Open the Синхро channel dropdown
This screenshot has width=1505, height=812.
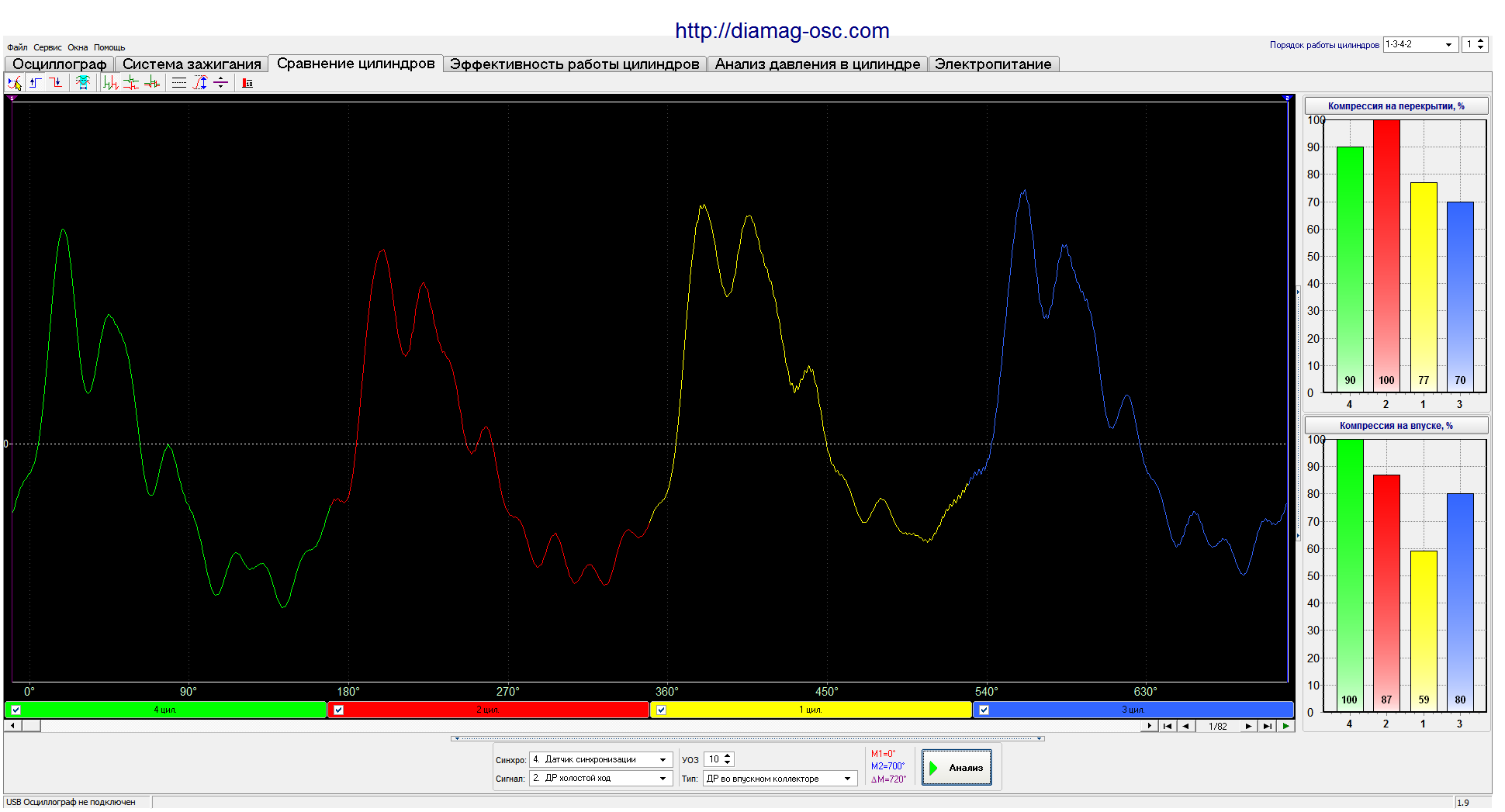[x=663, y=760]
